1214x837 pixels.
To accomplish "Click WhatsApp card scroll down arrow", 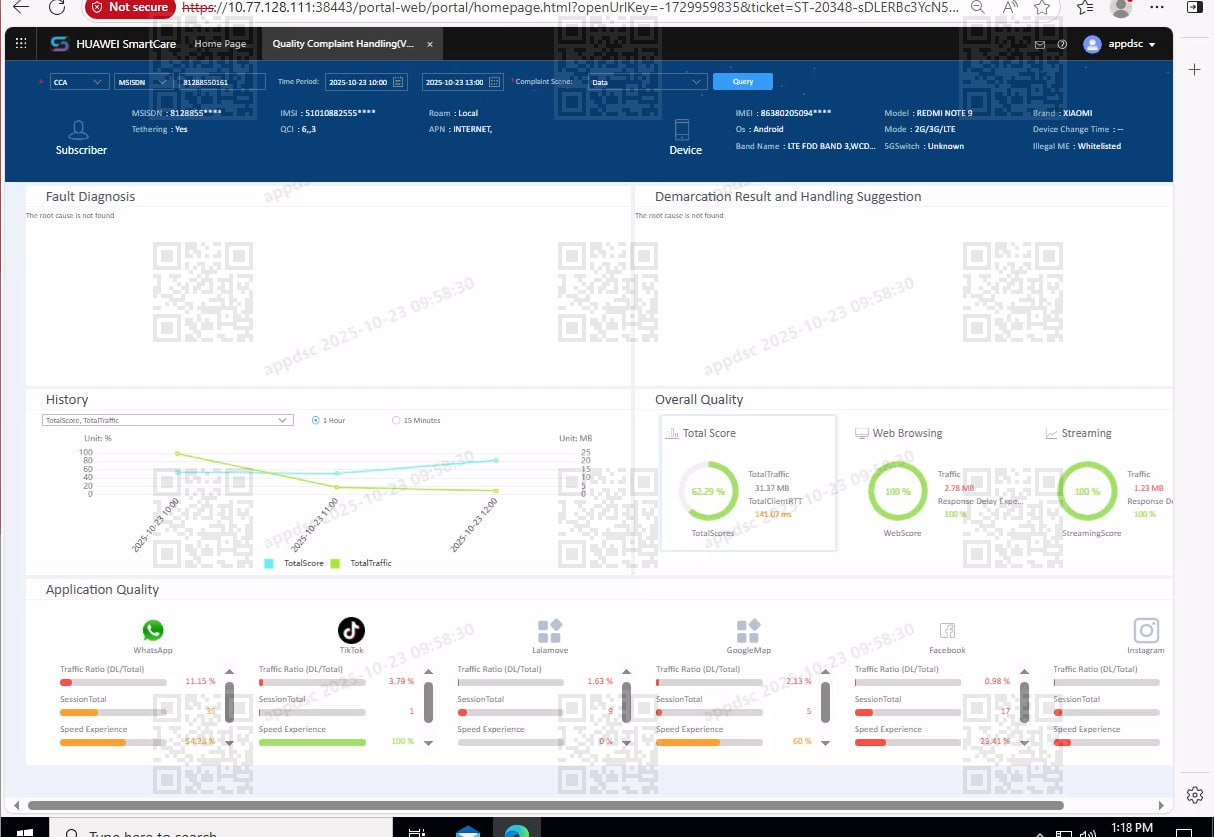I will 230,743.
